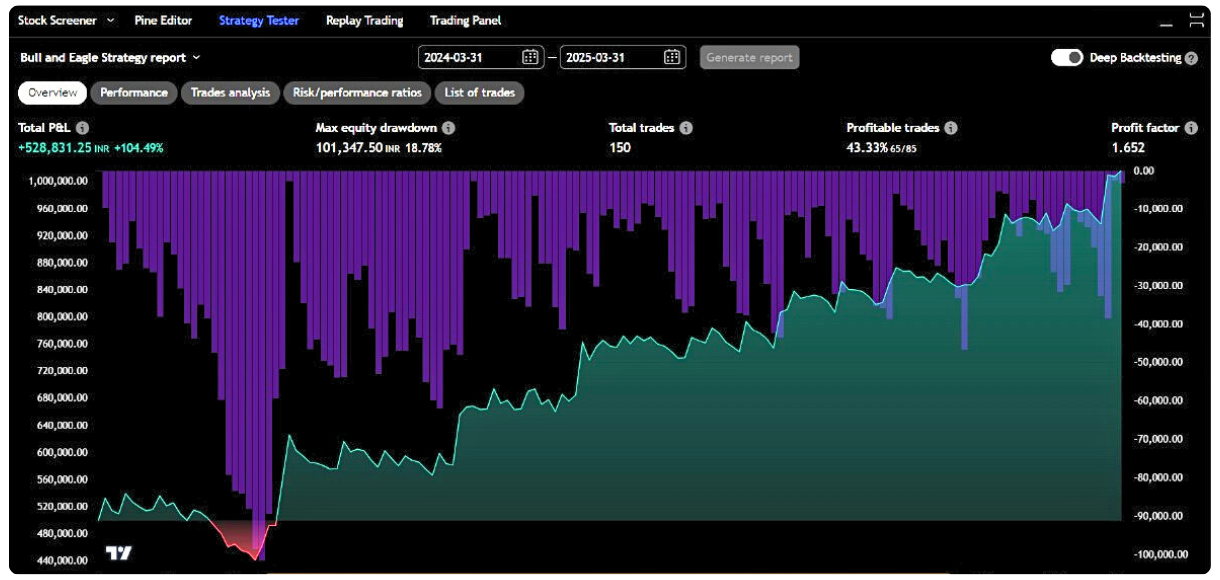The width and height of the screenshot is (1220, 580).
Task: Click the total trades count 150
Action: (x=619, y=148)
